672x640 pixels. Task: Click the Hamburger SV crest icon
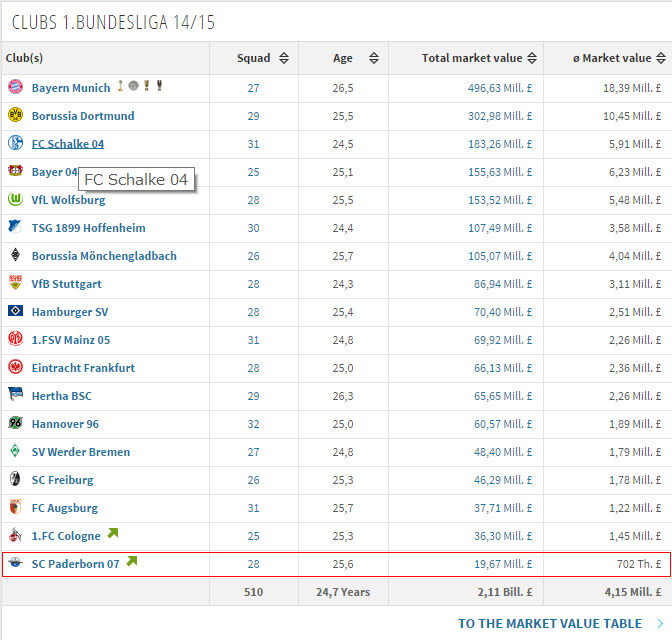tap(15, 312)
